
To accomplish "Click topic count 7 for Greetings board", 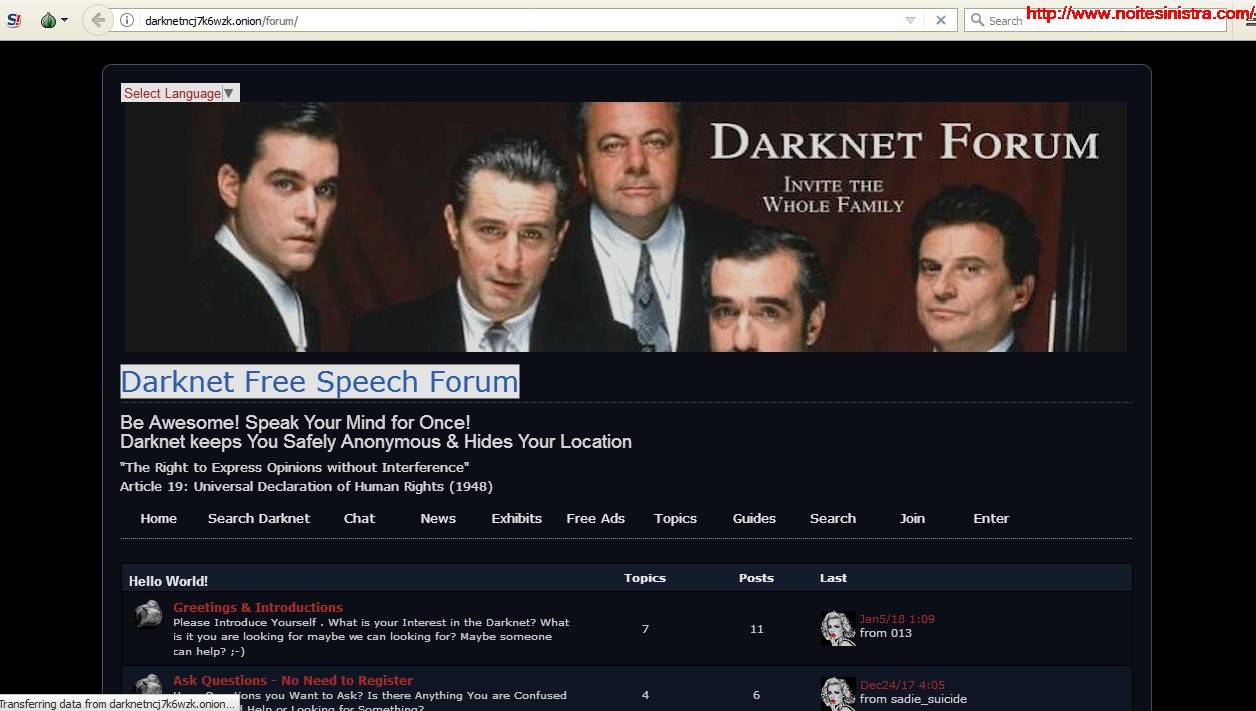I will pos(645,629).
